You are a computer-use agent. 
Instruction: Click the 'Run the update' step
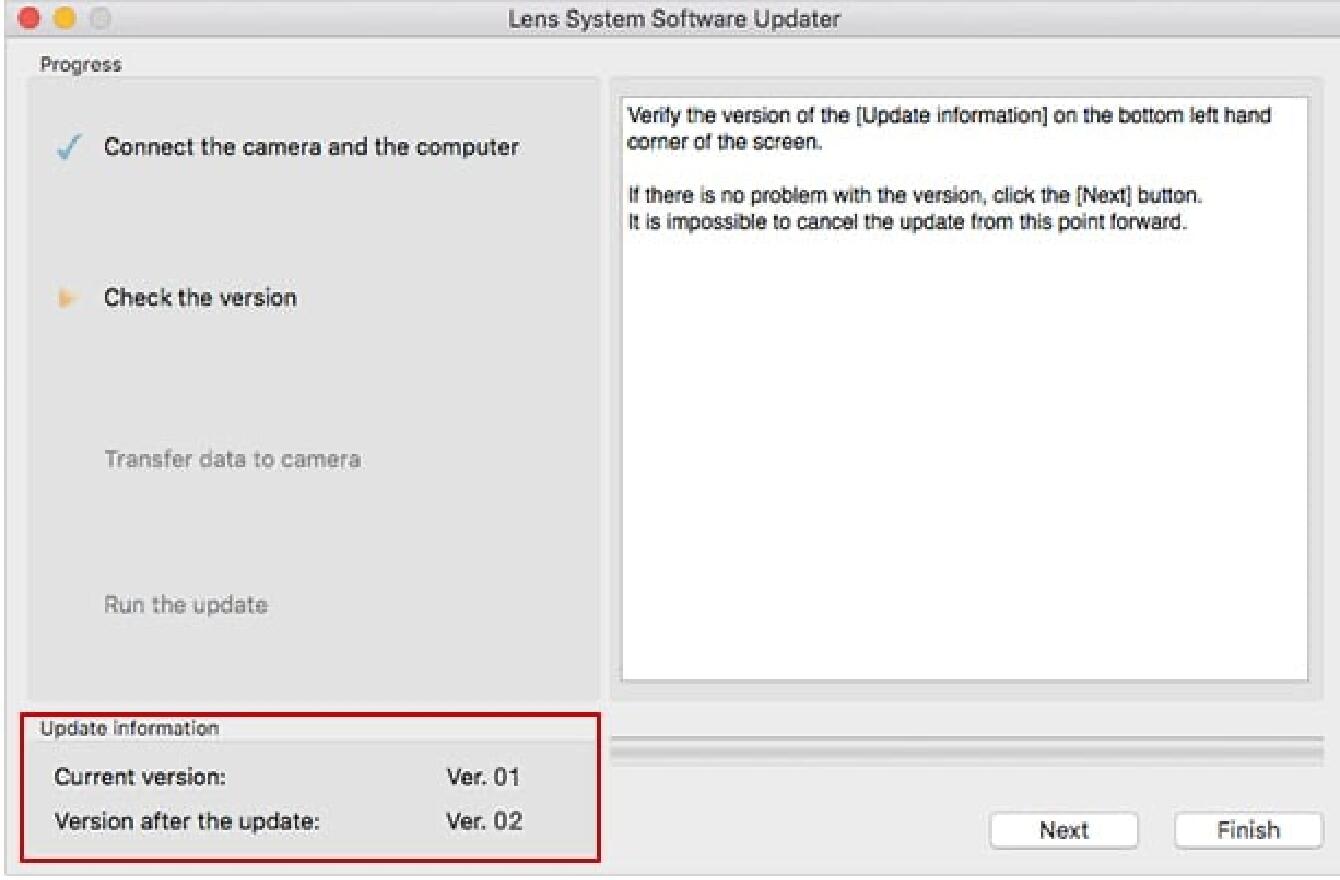[x=186, y=605]
